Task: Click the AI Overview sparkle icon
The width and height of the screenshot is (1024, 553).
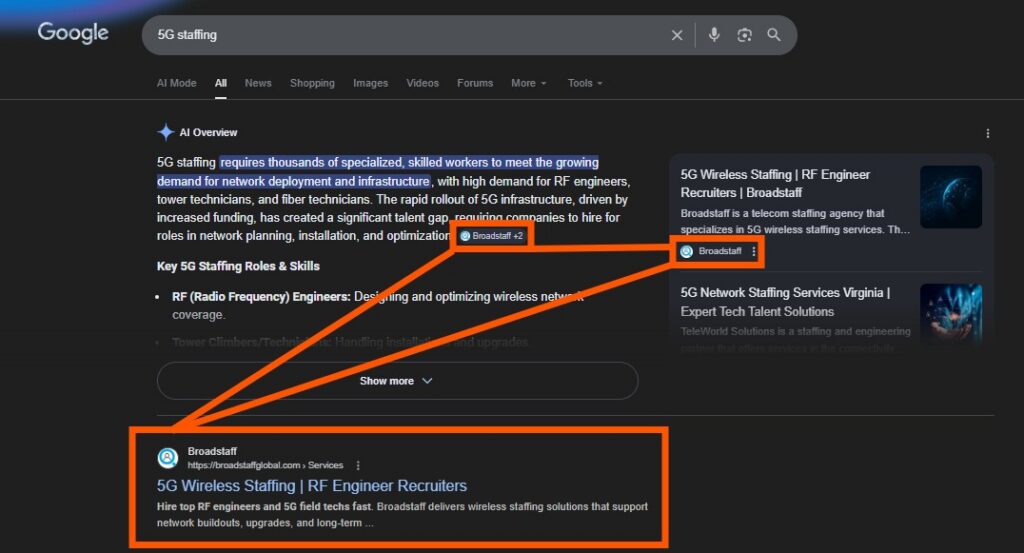Action: (x=165, y=132)
